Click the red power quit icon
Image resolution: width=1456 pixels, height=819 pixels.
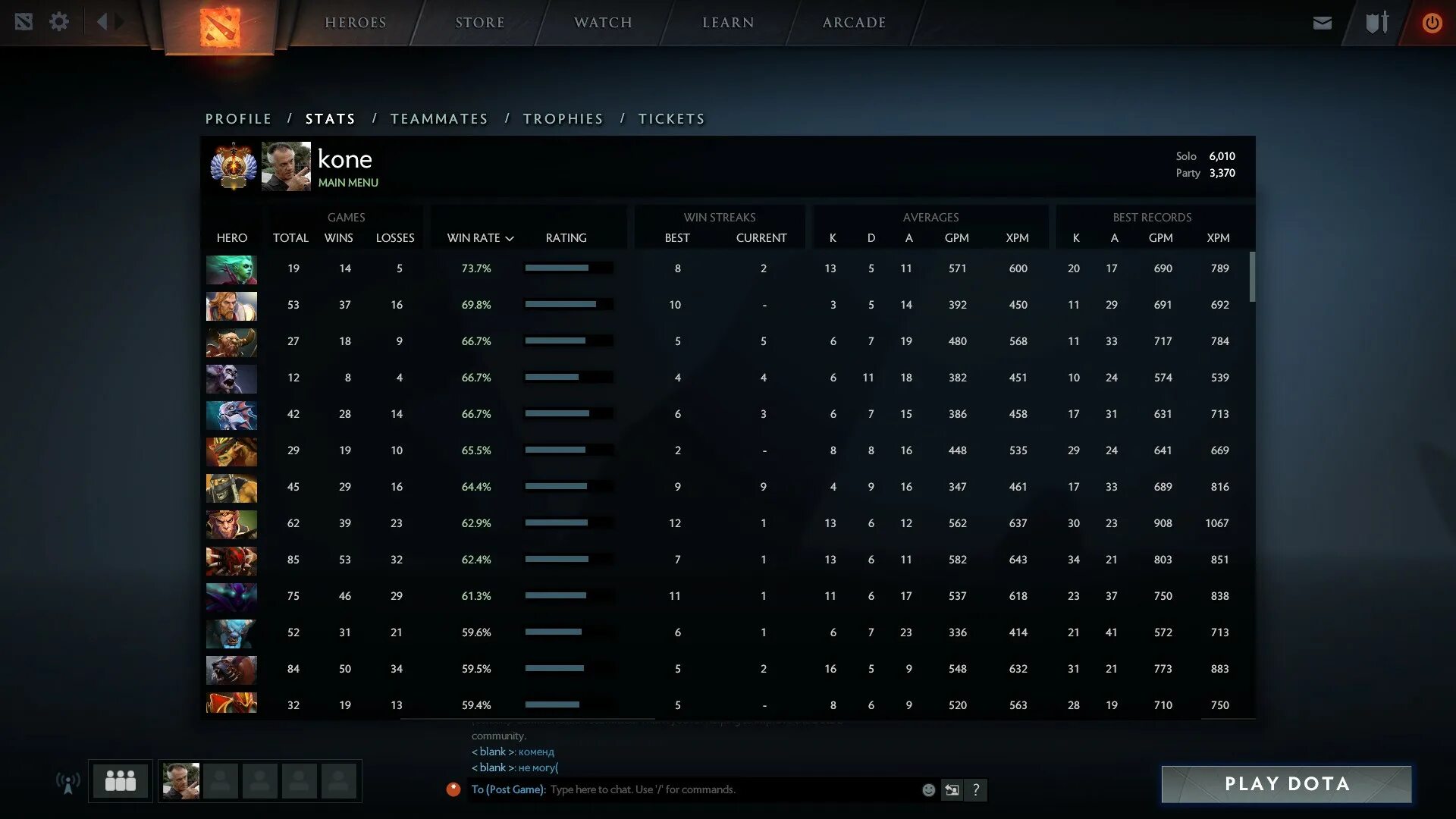point(1431,23)
